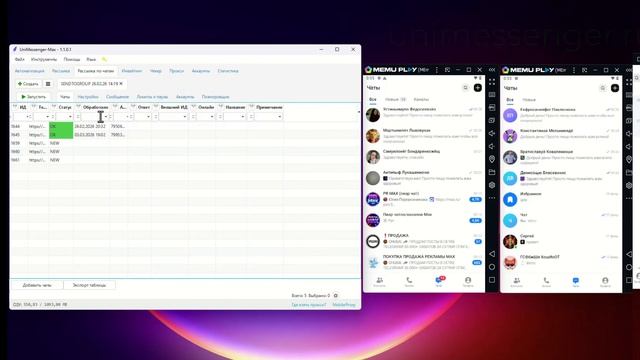The image size is (640, 360).
Task: Open Профиль icon in left MEmu bottom bar
Action: pyautogui.click(x=468, y=282)
